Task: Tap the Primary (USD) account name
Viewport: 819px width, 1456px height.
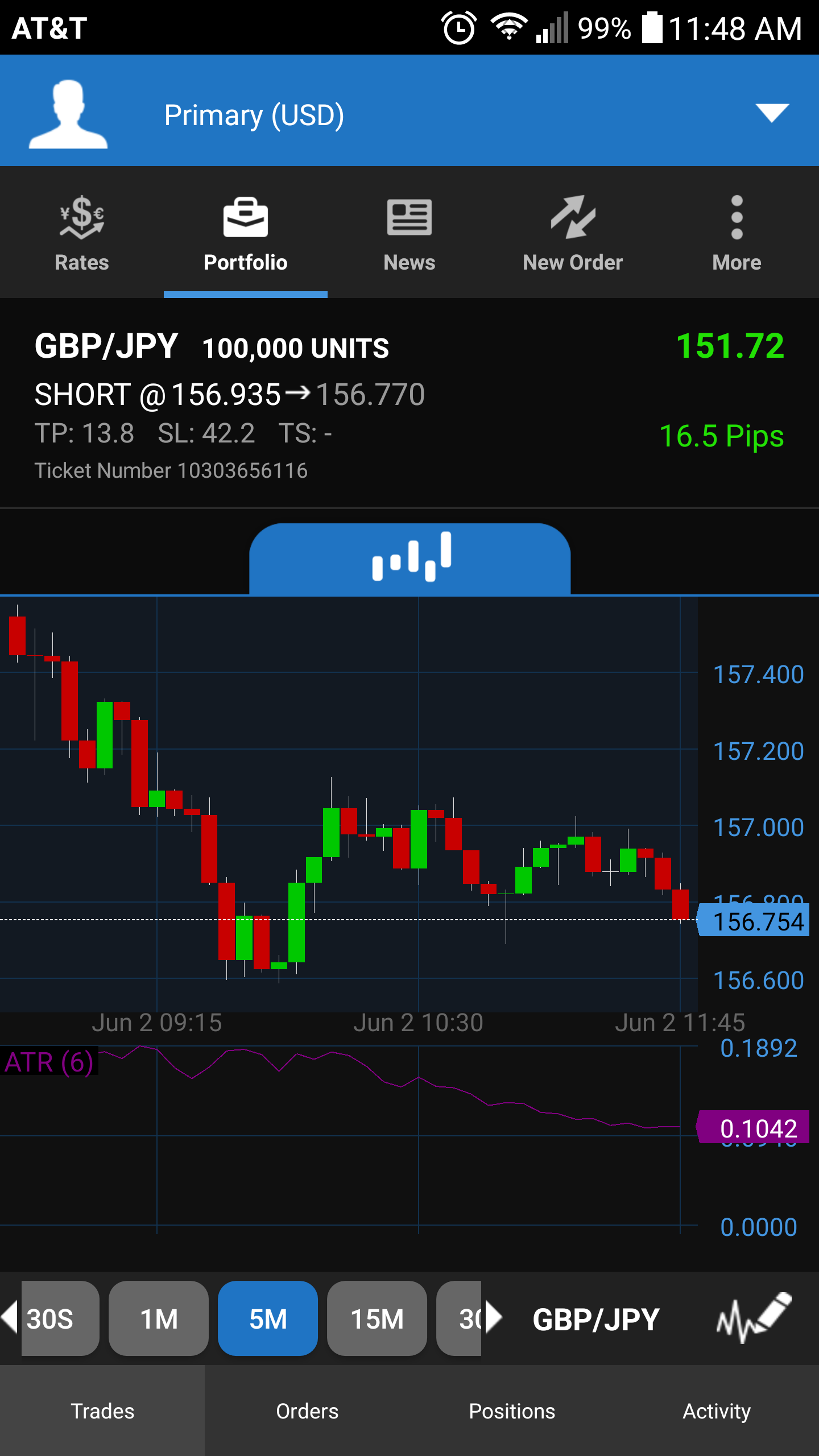Action: 254,115
